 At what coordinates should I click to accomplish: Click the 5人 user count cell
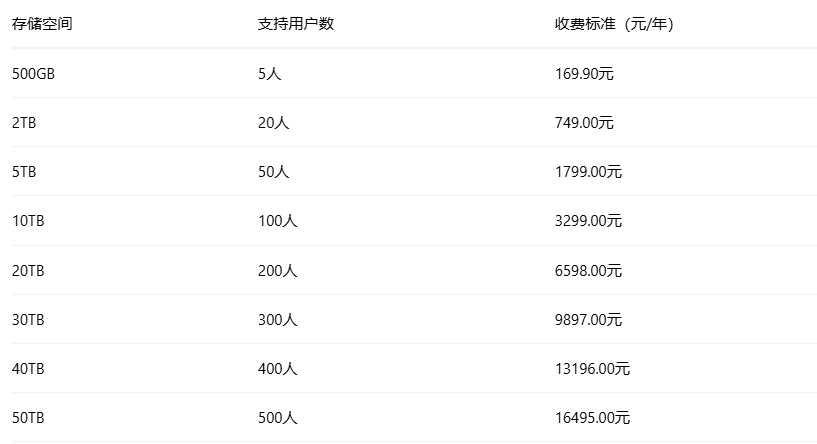coord(269,73)
